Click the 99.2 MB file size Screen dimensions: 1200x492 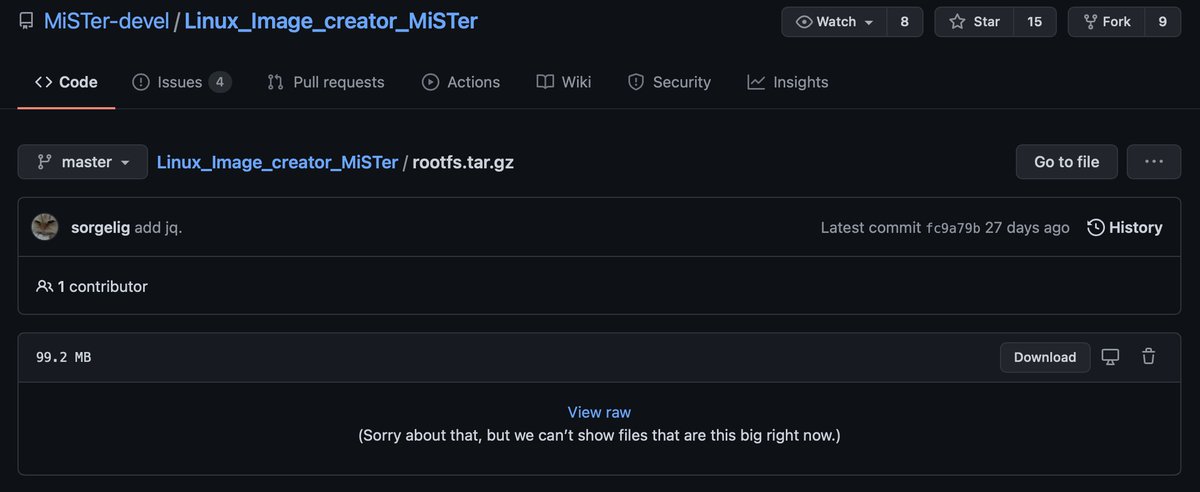[63, 357]
